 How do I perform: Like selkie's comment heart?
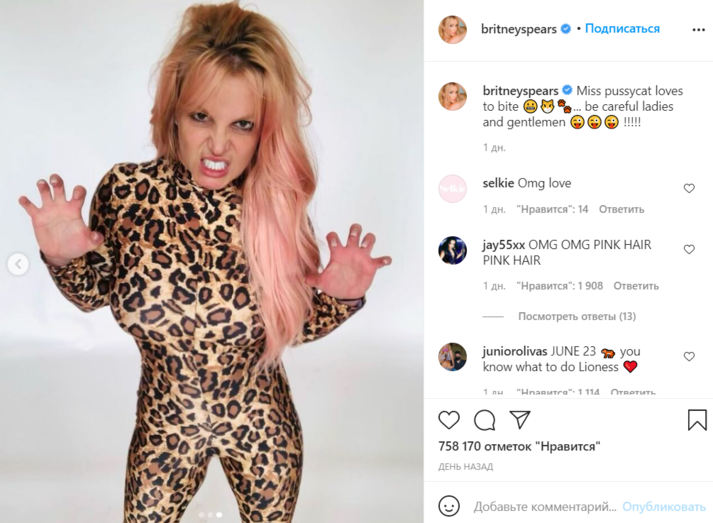(x=689, y=188)
